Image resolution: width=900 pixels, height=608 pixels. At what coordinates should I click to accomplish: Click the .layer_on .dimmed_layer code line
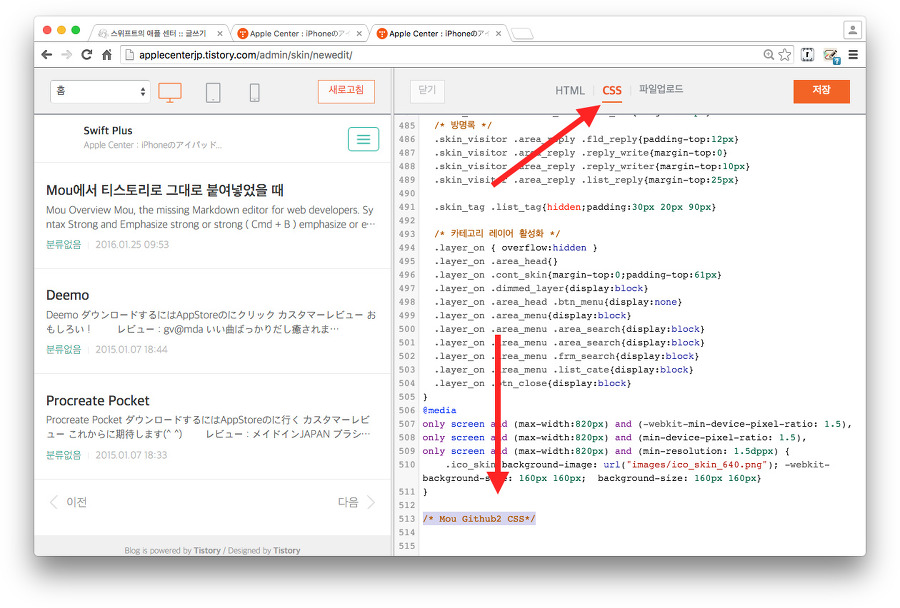pyautogui.click(x=541, y=288)
